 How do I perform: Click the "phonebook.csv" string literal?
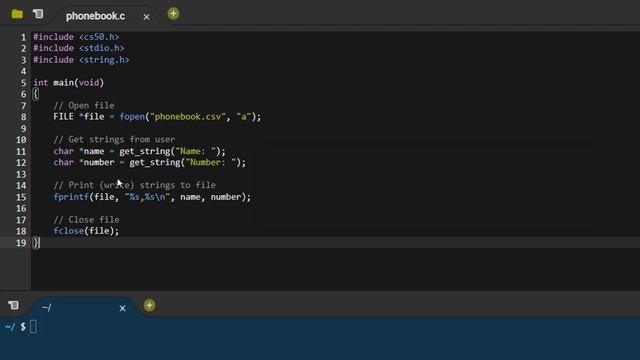(x=188, y=117)
